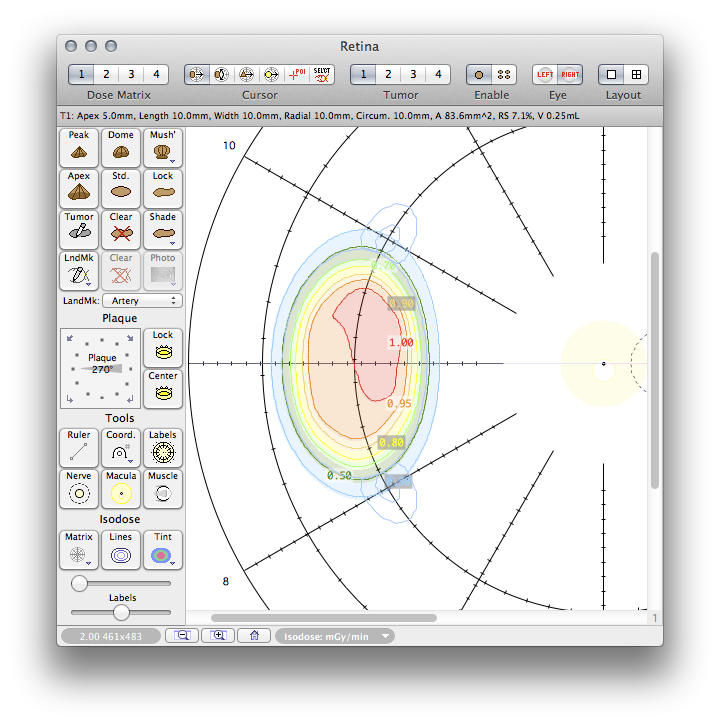The image size is (720, 725).
Task: Toggle isodose Tint shading
Action: [x=163, y=550]
